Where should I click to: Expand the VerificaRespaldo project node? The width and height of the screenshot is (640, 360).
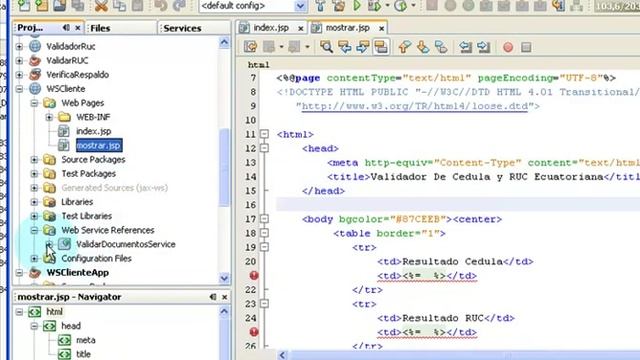[19, 75]
